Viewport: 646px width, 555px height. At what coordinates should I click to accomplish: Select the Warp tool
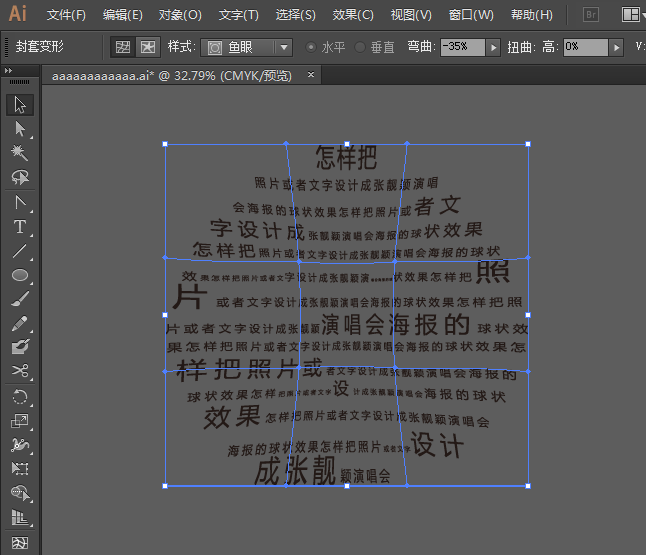(20, 445)
